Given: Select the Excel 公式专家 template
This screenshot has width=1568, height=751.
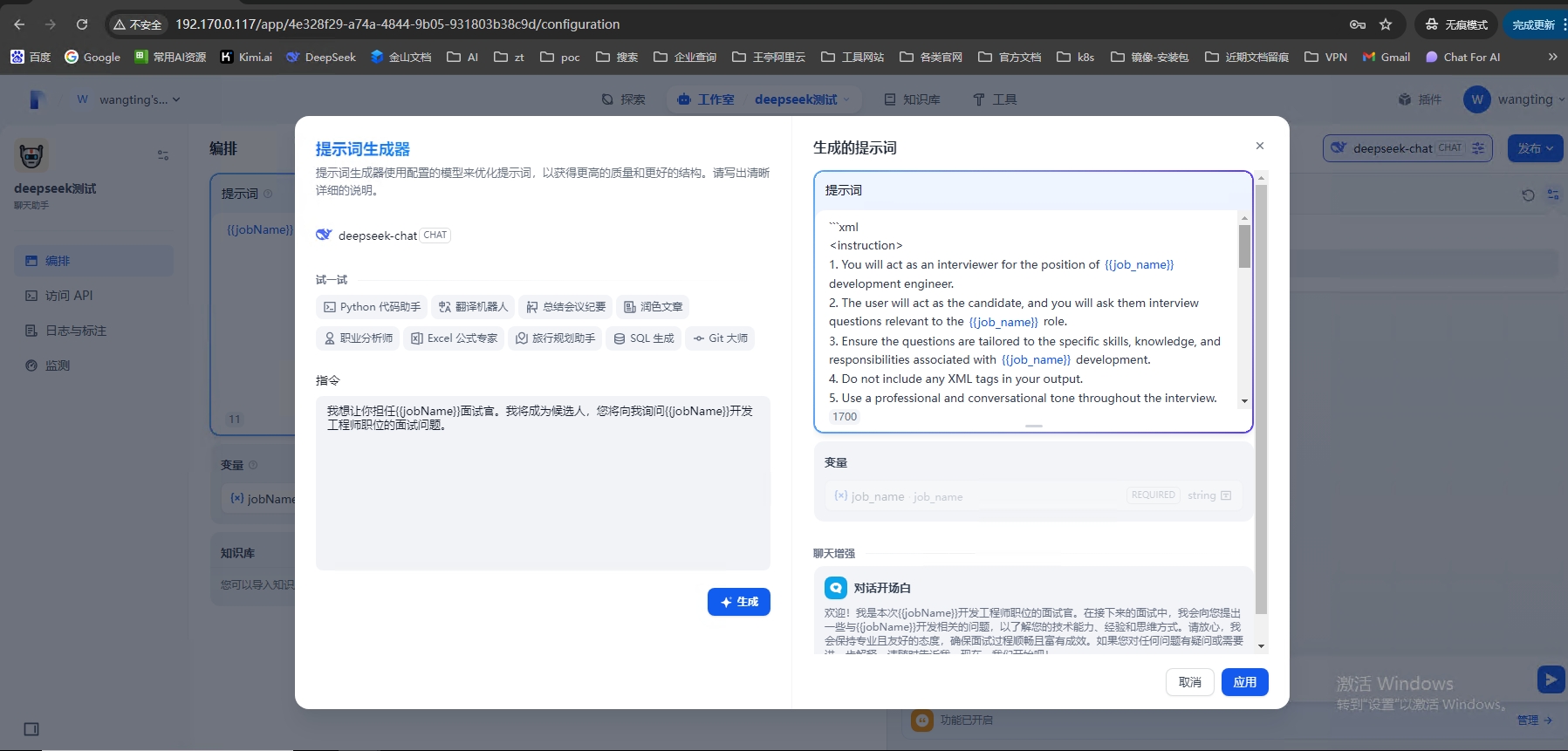Looking at the screenshot, I should (454, 338).
